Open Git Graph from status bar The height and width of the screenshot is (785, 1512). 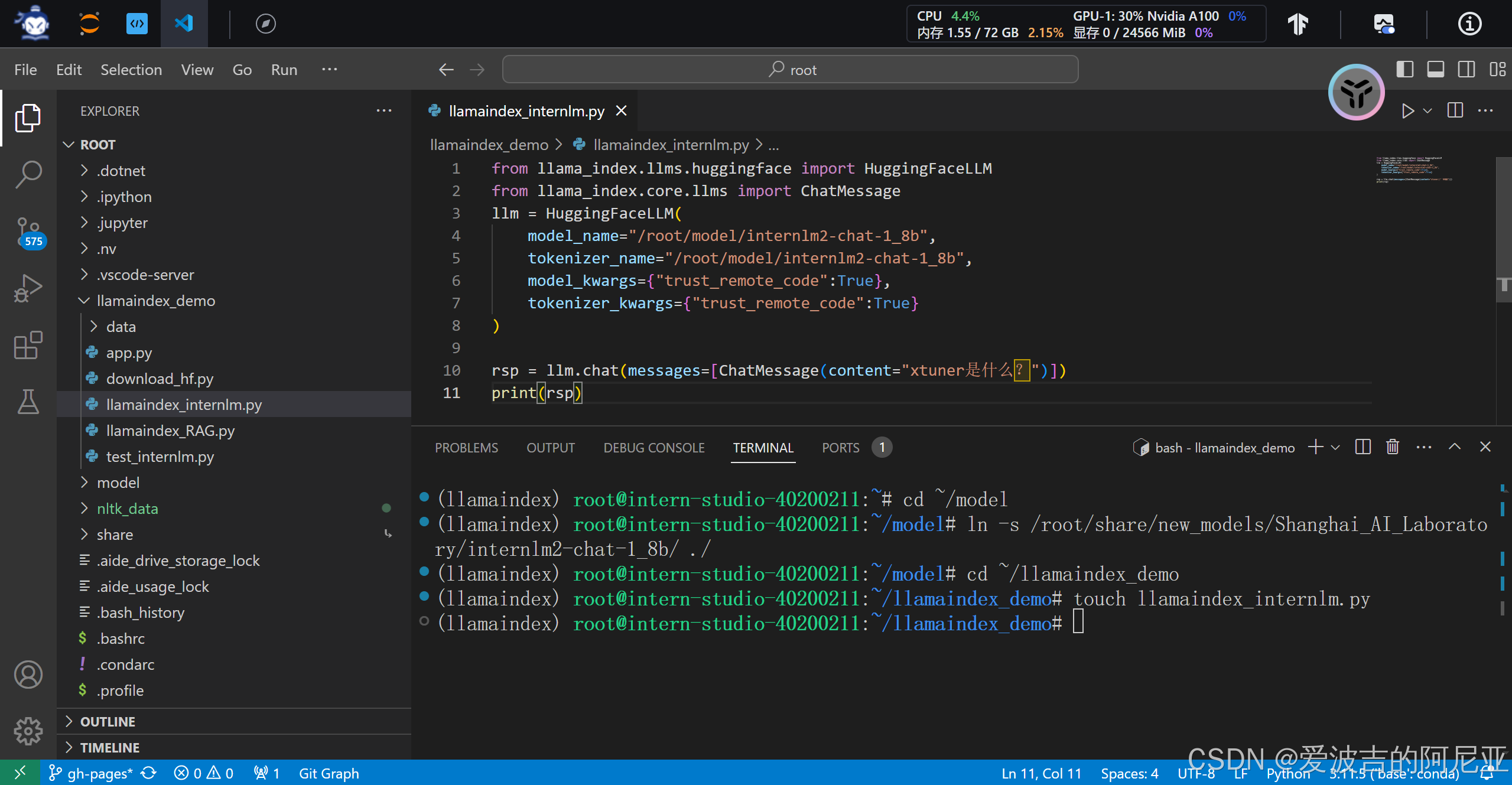coord(329,773)
